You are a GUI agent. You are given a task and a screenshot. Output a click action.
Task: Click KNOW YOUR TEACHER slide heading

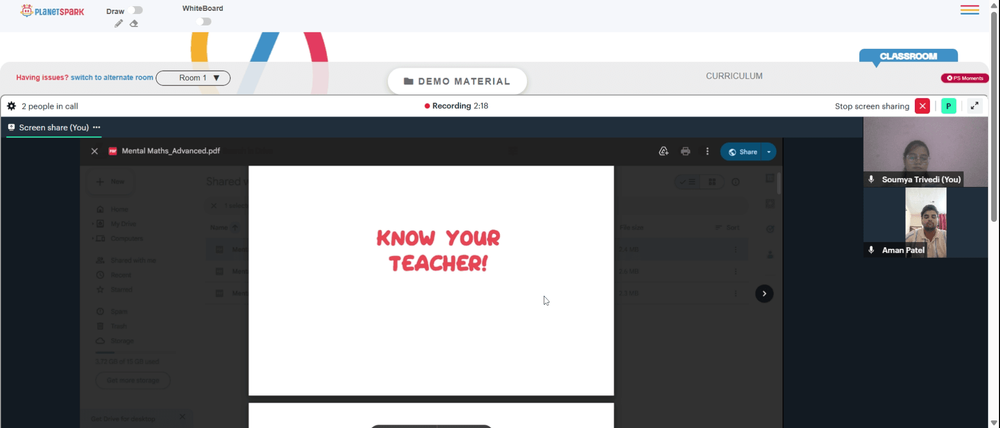438,250
